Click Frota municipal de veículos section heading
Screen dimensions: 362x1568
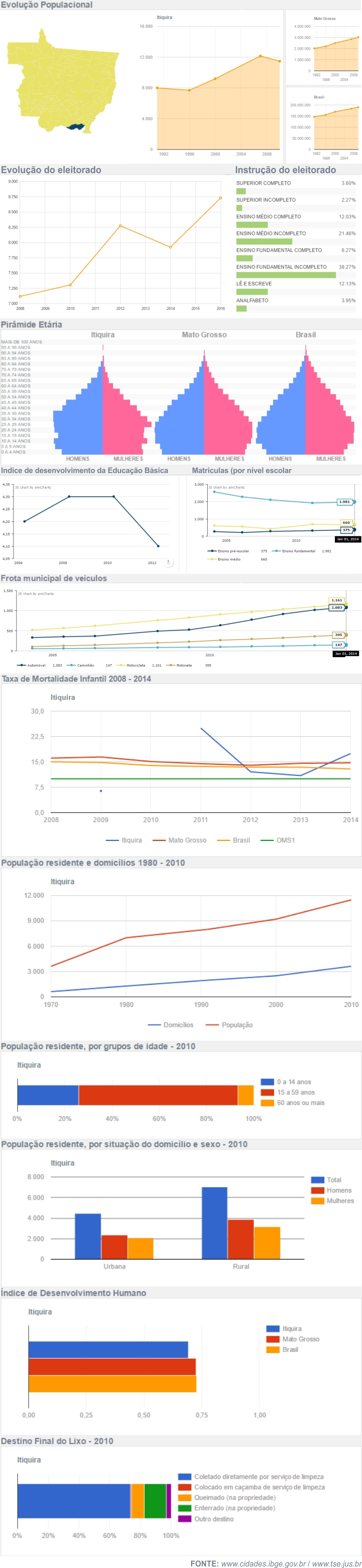coord(53,578)
